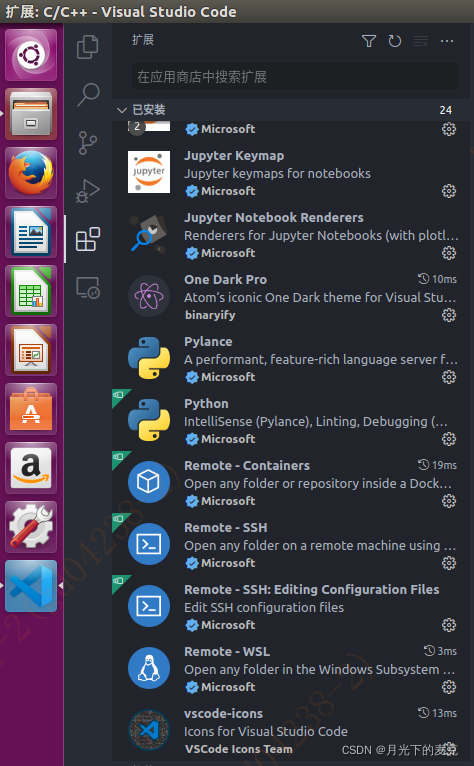Open LibreOffice Calc from dock
The height and width of the screenshot is (766, 474).
coord(31,291)
